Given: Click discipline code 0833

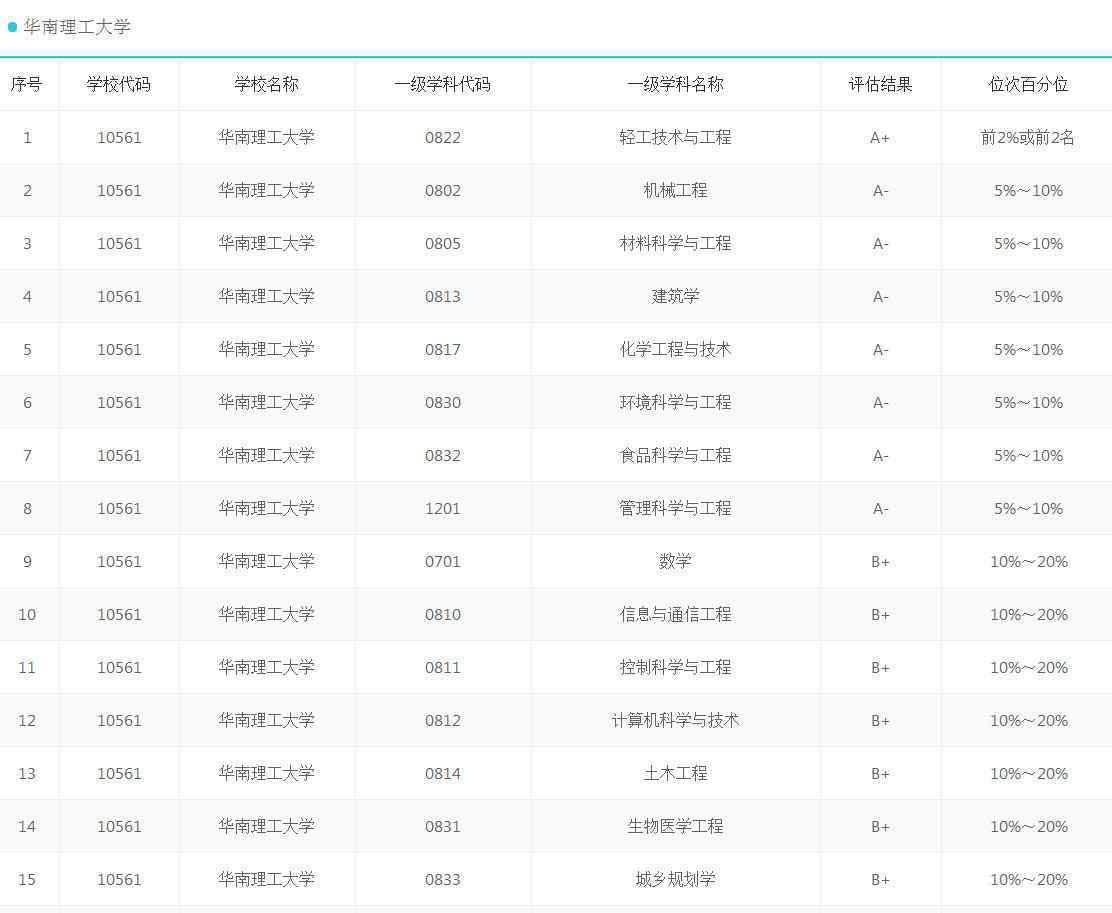Looking at the screenshot, I should (x=443, y=880).
